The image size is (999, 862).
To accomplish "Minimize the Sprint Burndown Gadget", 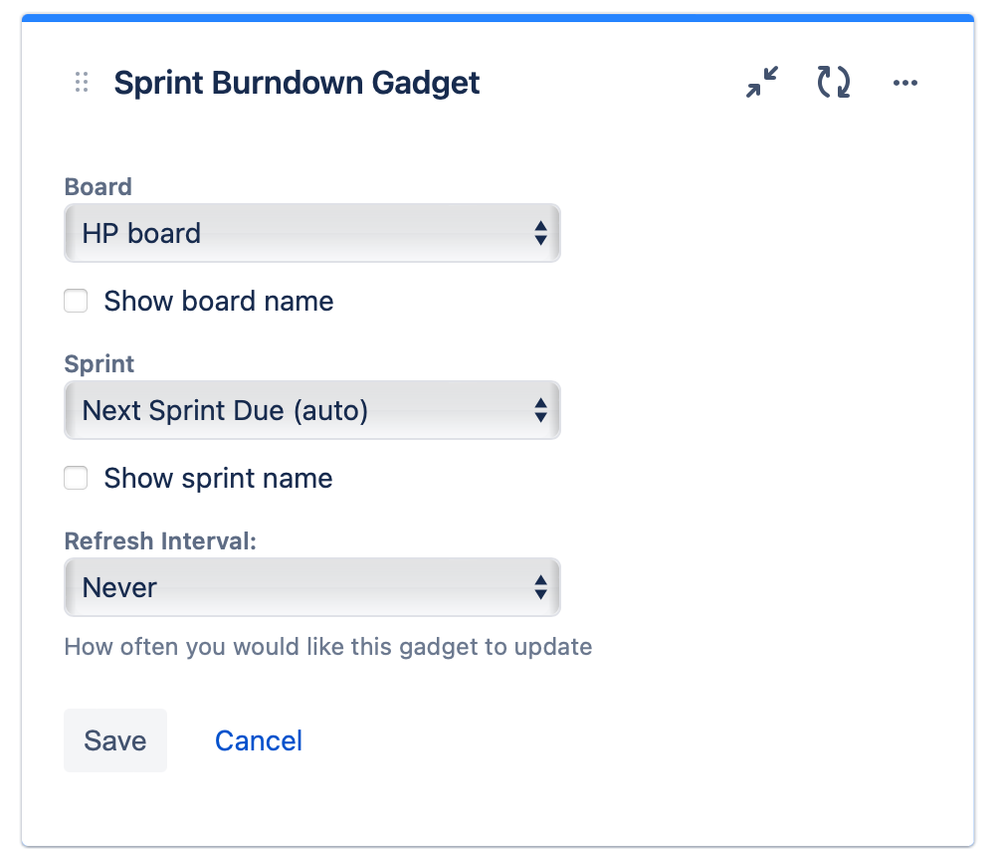I will pyautogui.click(x=762, y=82).
